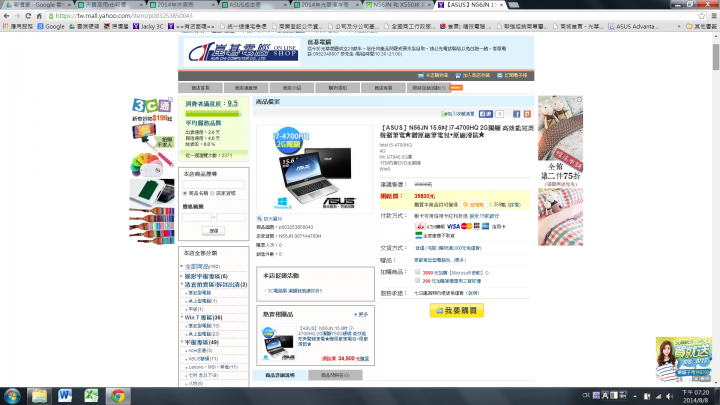
Task: Switch to the Google browser tab
Action: [37, 5]
